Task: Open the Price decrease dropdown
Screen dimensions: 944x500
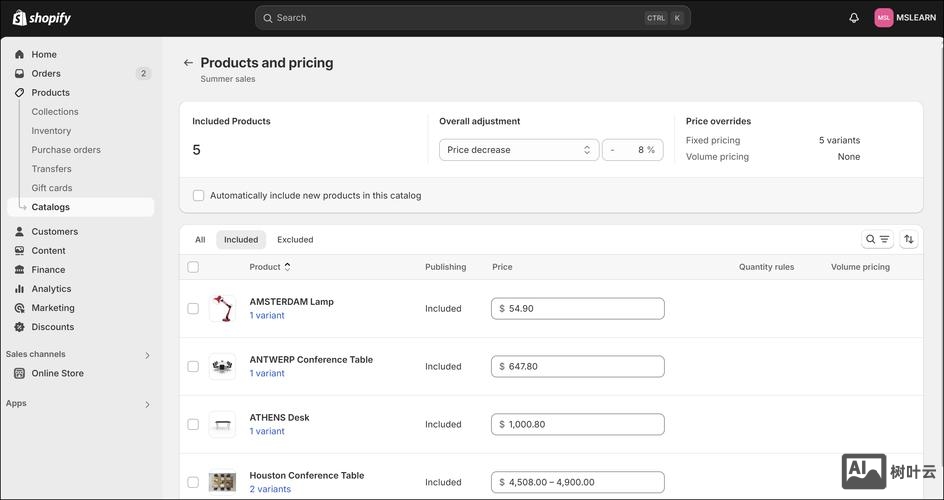Action: coord(519,150)
